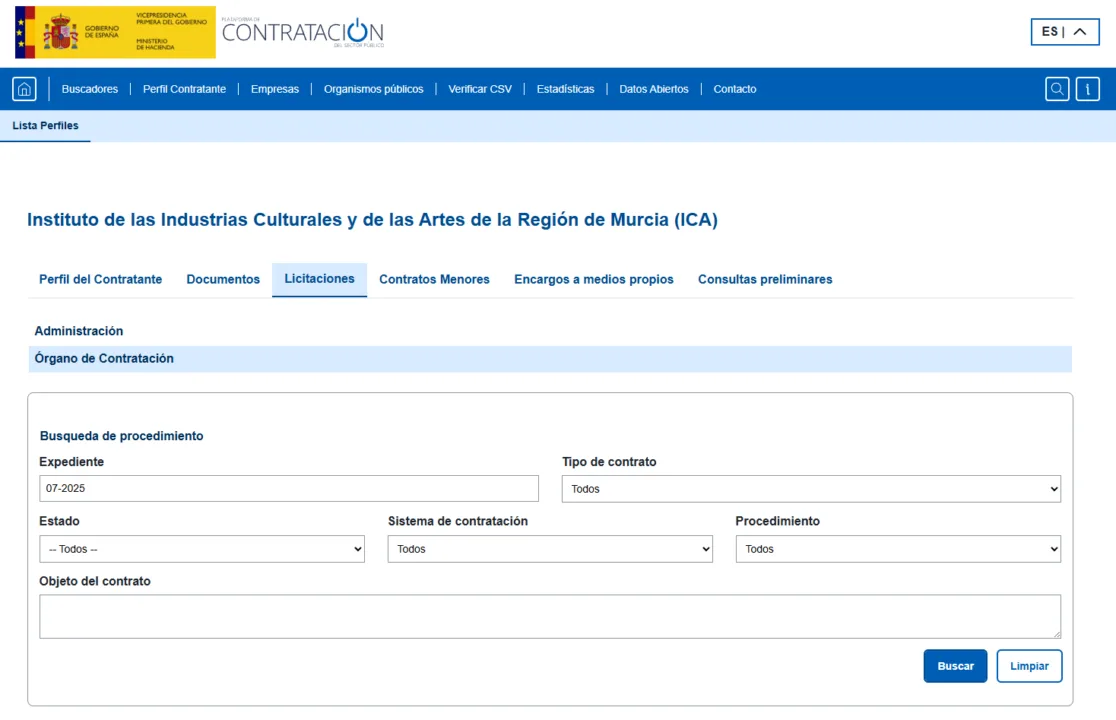The width and height of the screenshot is (1116, 720).
Task: Click the Limpiar button
Action: [x=1029, y=665]
